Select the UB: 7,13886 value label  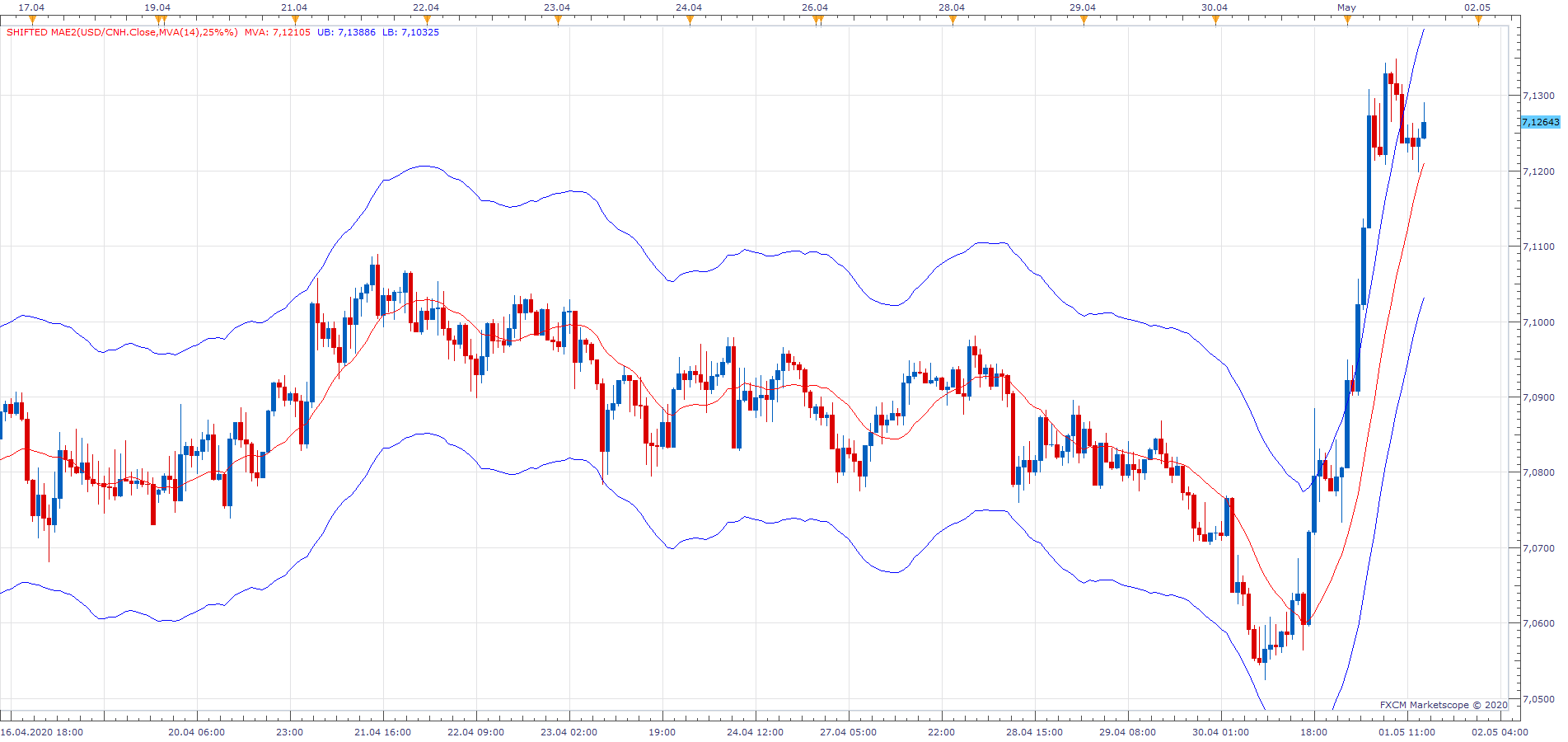click(346, 32)
